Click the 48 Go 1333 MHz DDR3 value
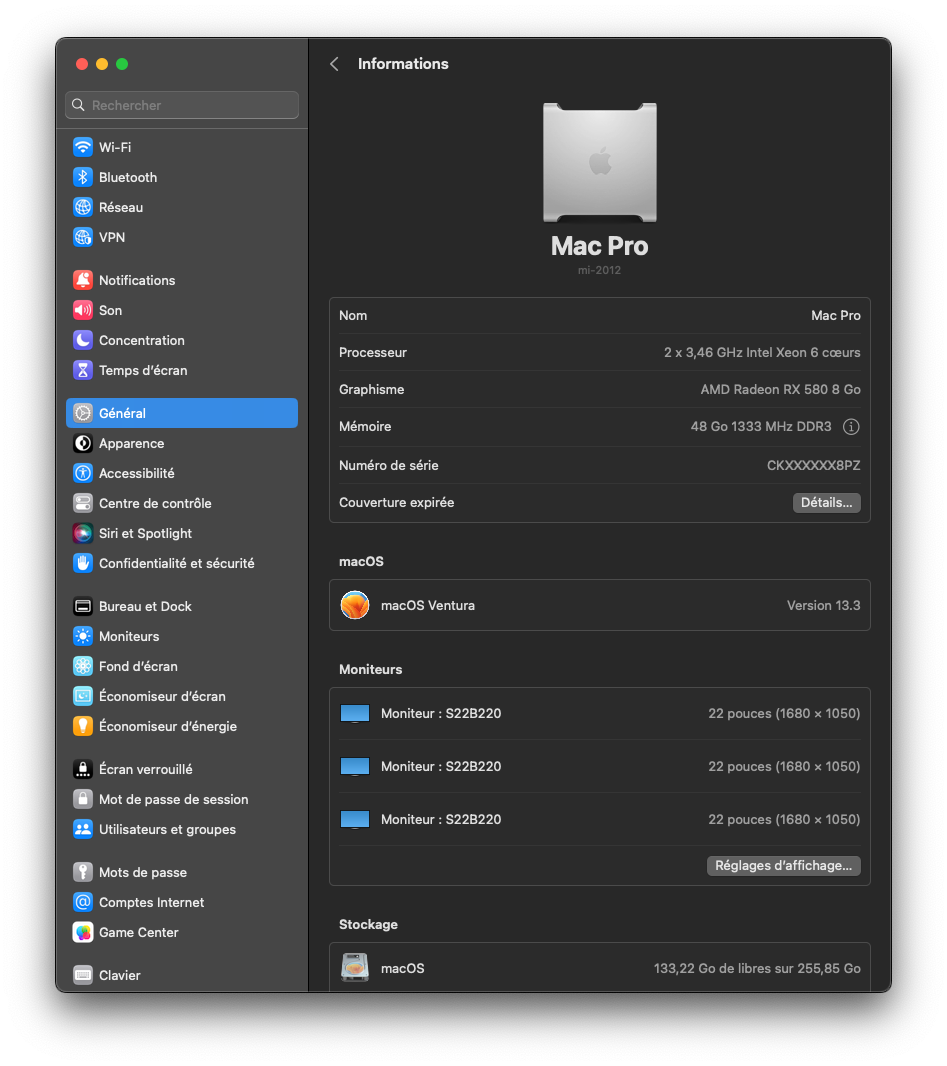 (x=761, y=426)
